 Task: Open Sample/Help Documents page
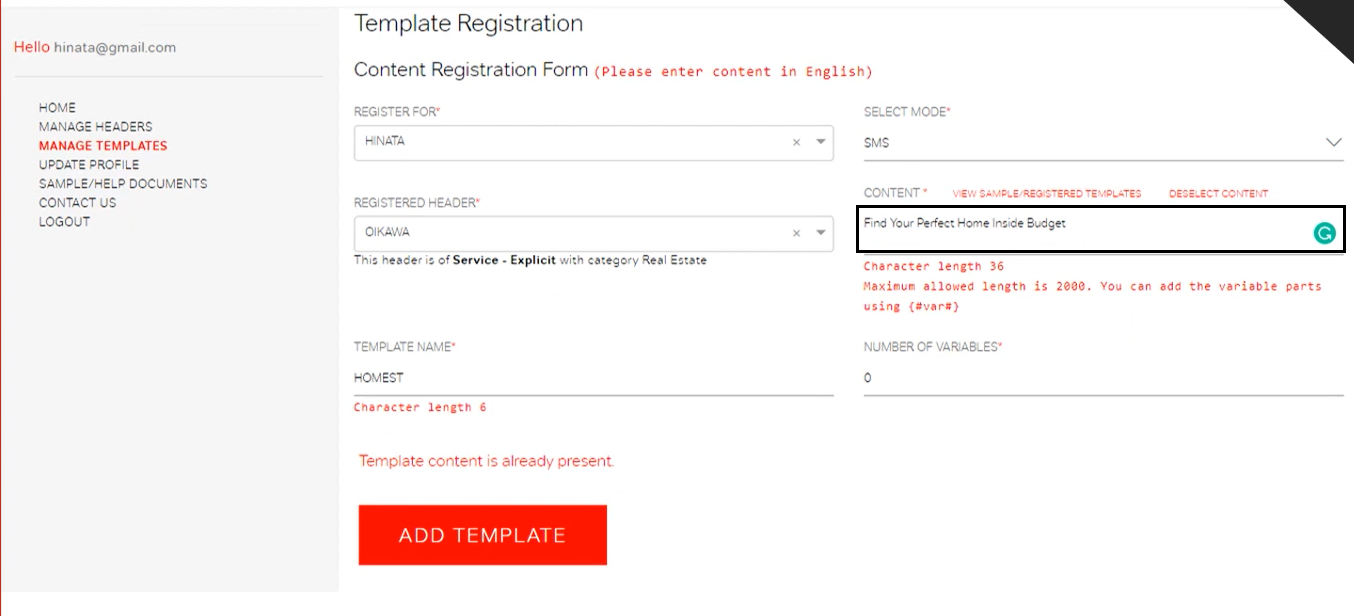(123, 184)
